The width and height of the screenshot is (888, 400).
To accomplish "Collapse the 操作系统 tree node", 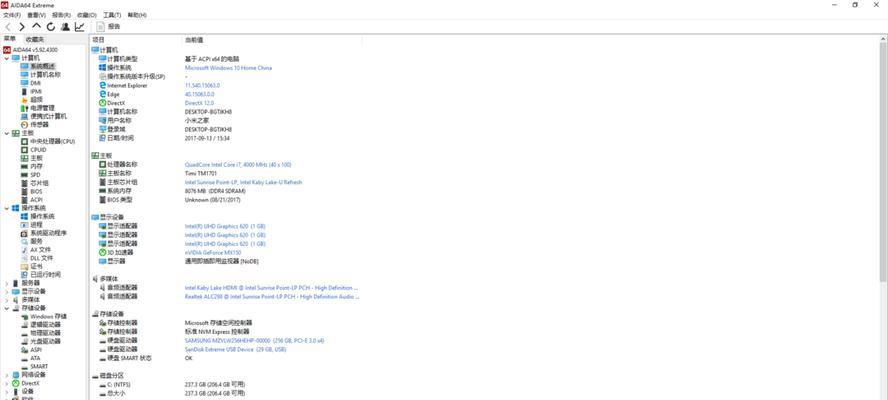I will click(6, 208).
